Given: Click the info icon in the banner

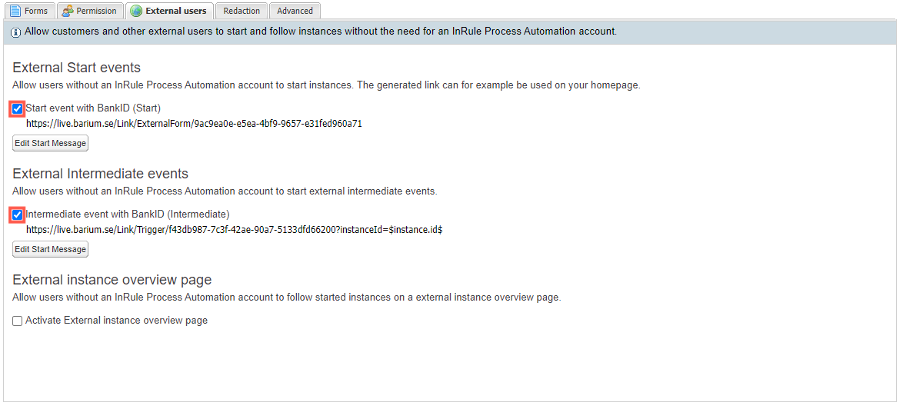Looking at the screenshot, I should (15, 32).
